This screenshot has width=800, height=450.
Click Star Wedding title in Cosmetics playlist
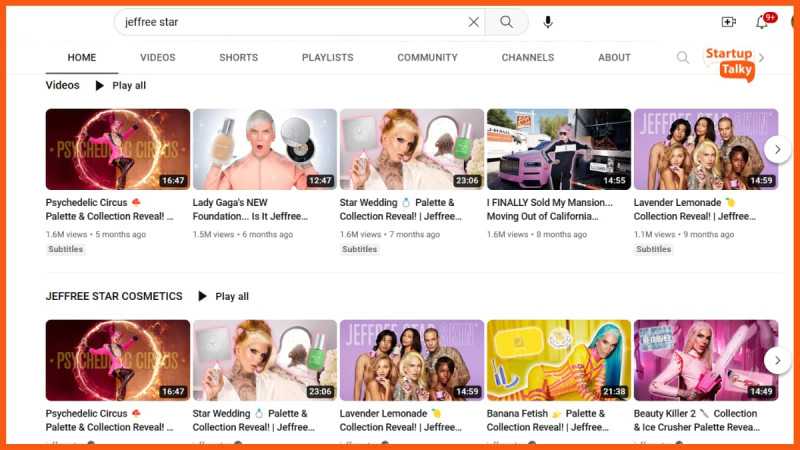[x=254, y=420]
